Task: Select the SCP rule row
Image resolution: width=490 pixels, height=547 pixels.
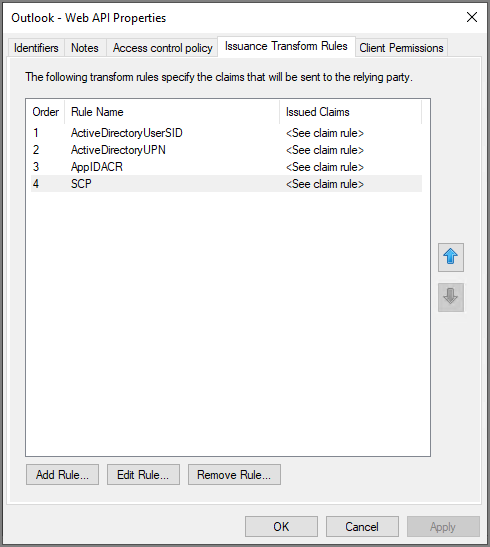Action: click(226, 184)
